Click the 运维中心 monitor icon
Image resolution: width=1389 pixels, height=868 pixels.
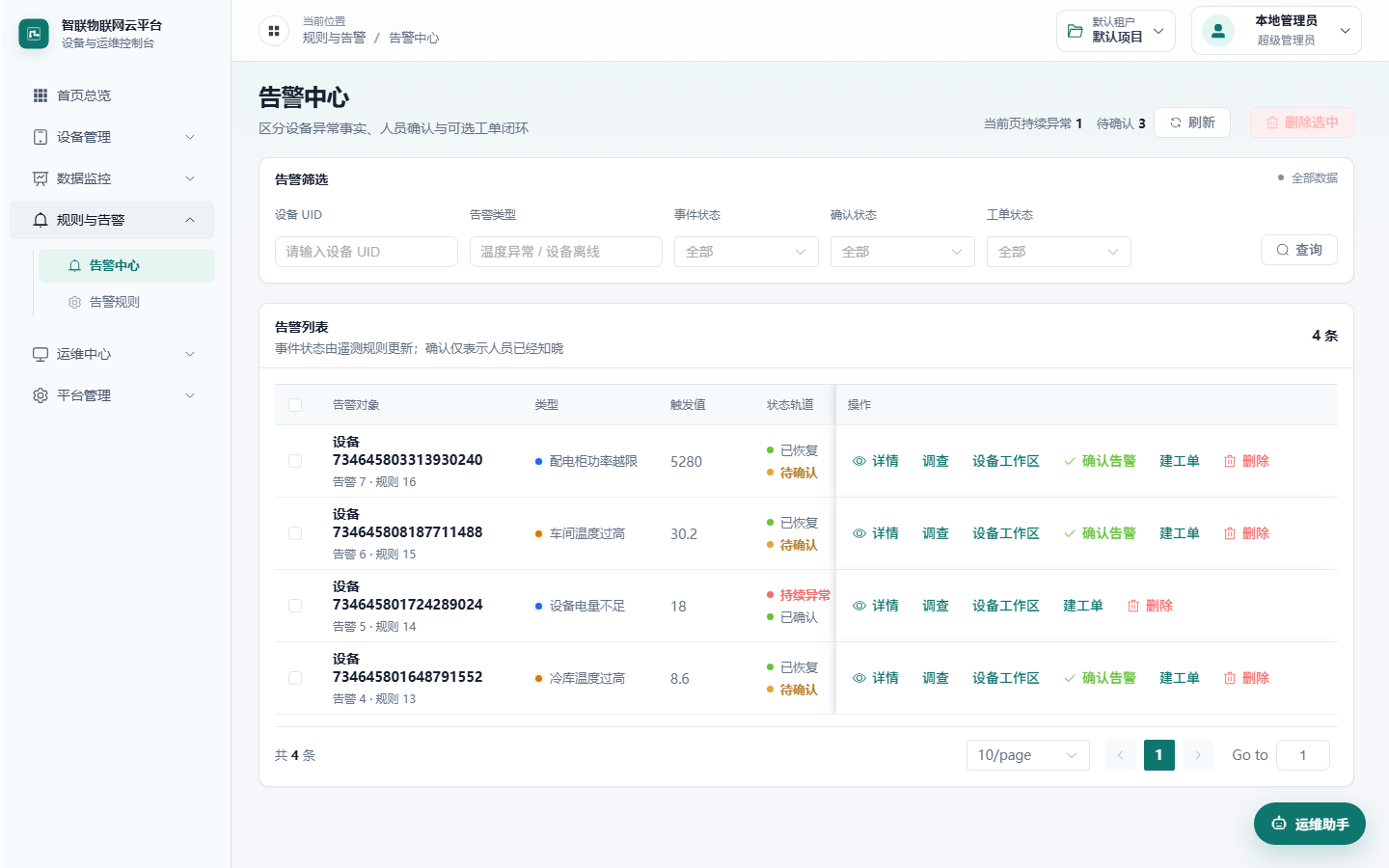pyautogui.click(x=41, y=354)
